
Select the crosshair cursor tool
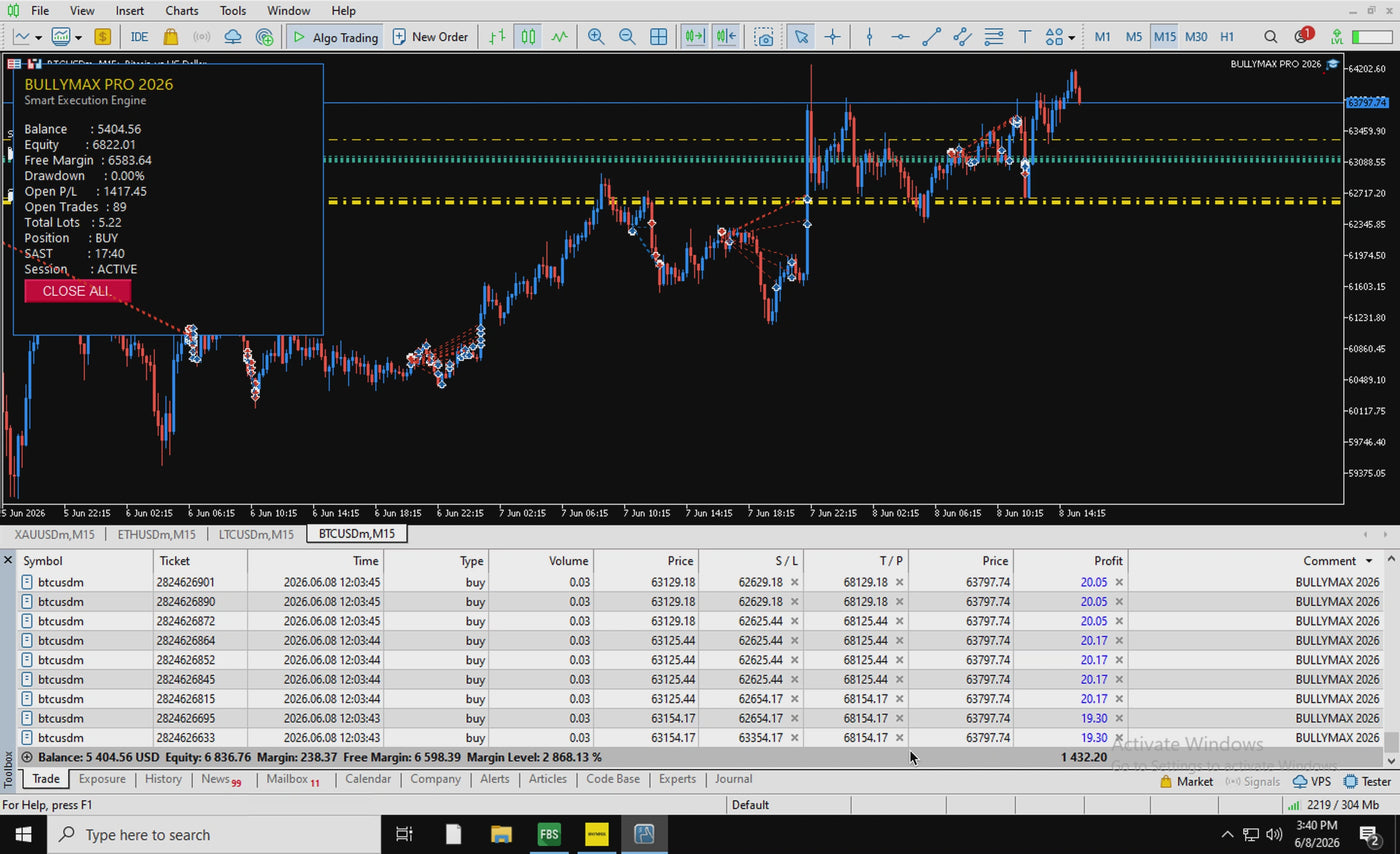point(832,37)
